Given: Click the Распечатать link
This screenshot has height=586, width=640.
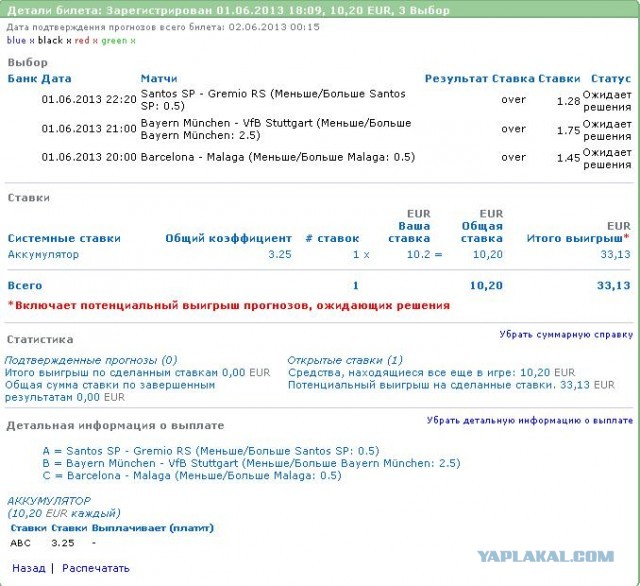Looking at the screenshot, I should pos(96,568).
